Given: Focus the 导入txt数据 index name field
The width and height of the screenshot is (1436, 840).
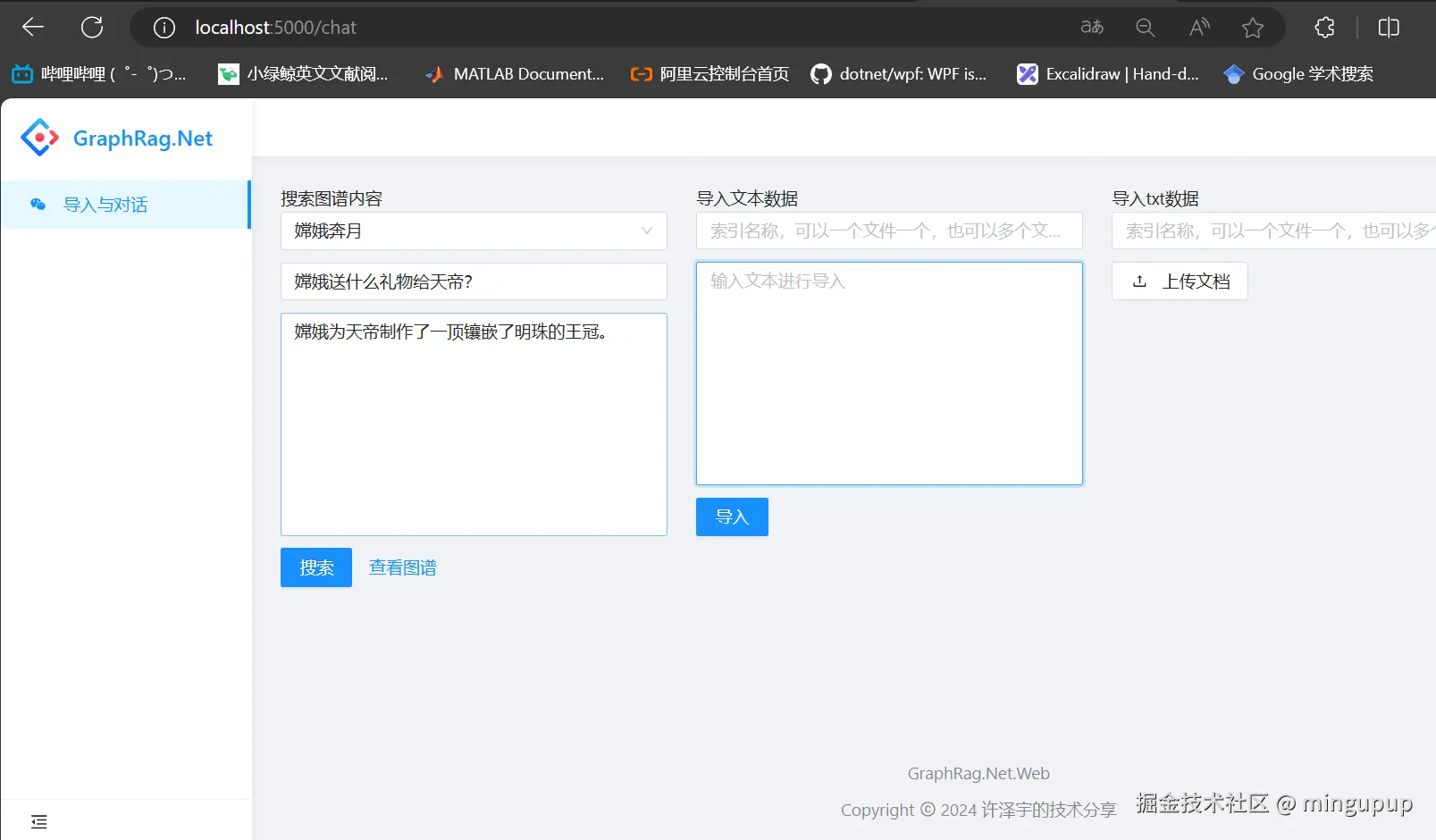Looking at the screenshot, I should [1273, 231].
